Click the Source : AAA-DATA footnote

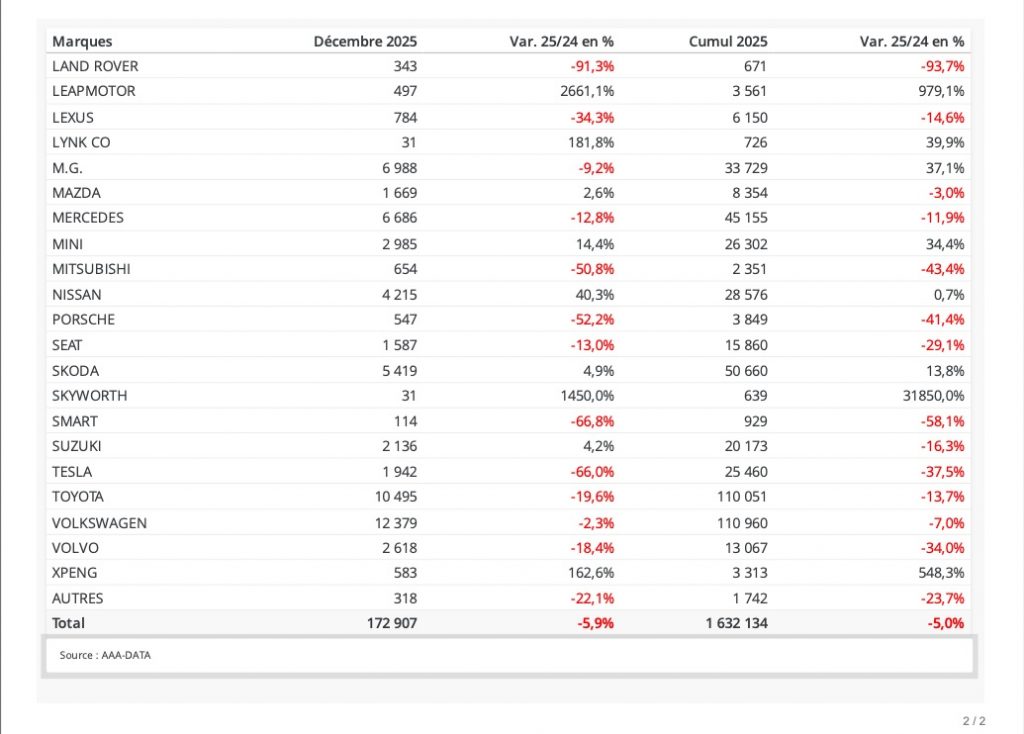click(x=105, y=655)
